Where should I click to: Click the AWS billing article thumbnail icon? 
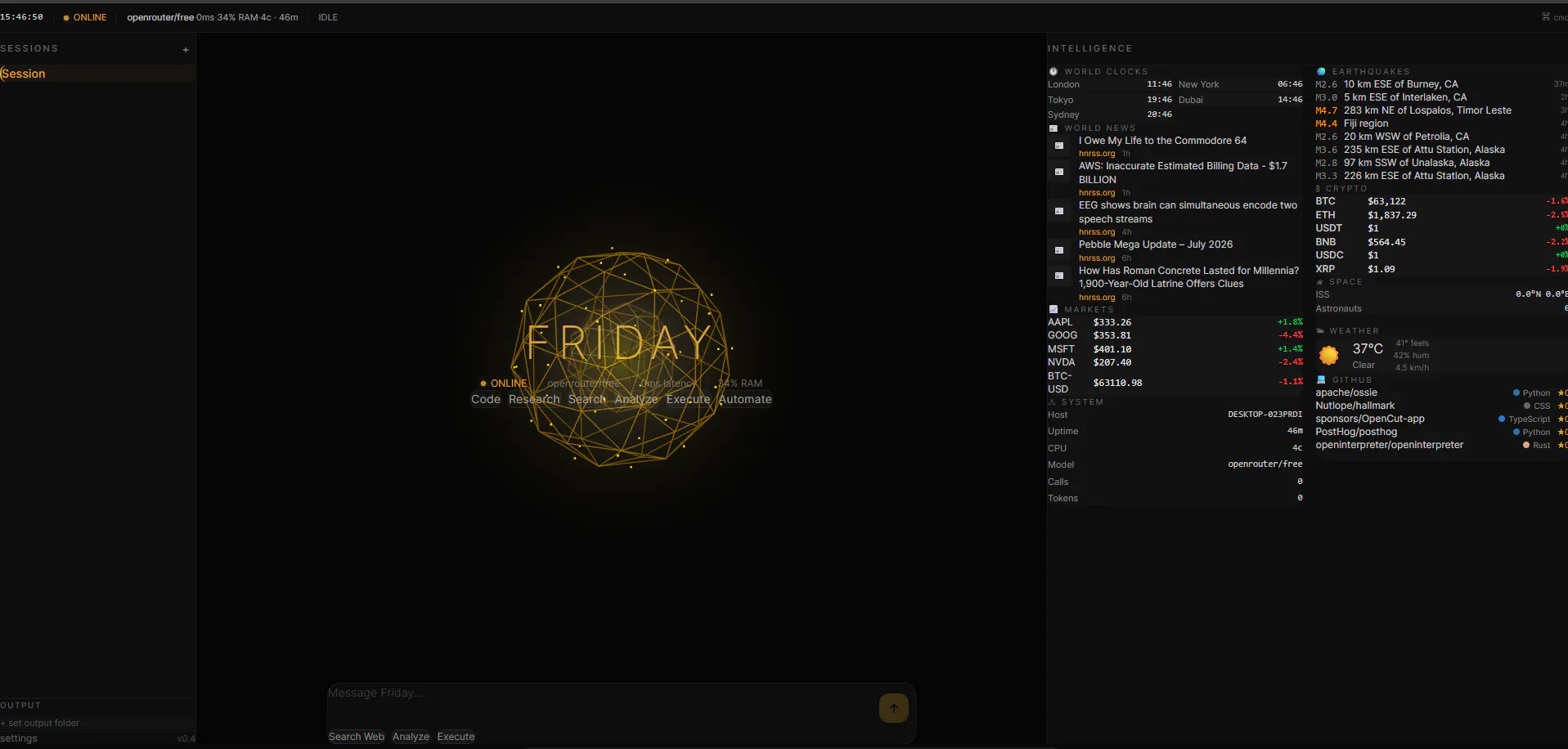[1059, 172]
